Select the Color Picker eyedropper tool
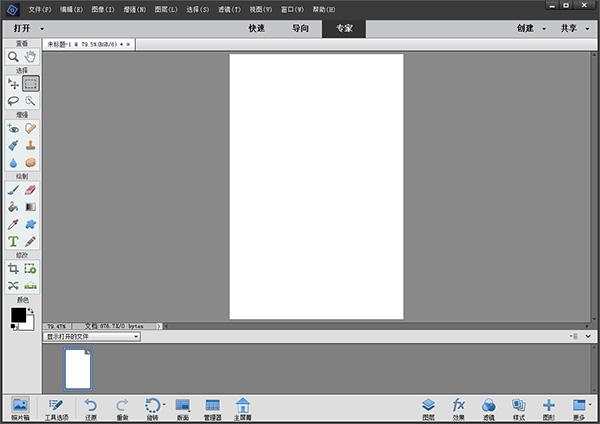The image size is (600, 424). pyautogui.click(x=13, y=224)
